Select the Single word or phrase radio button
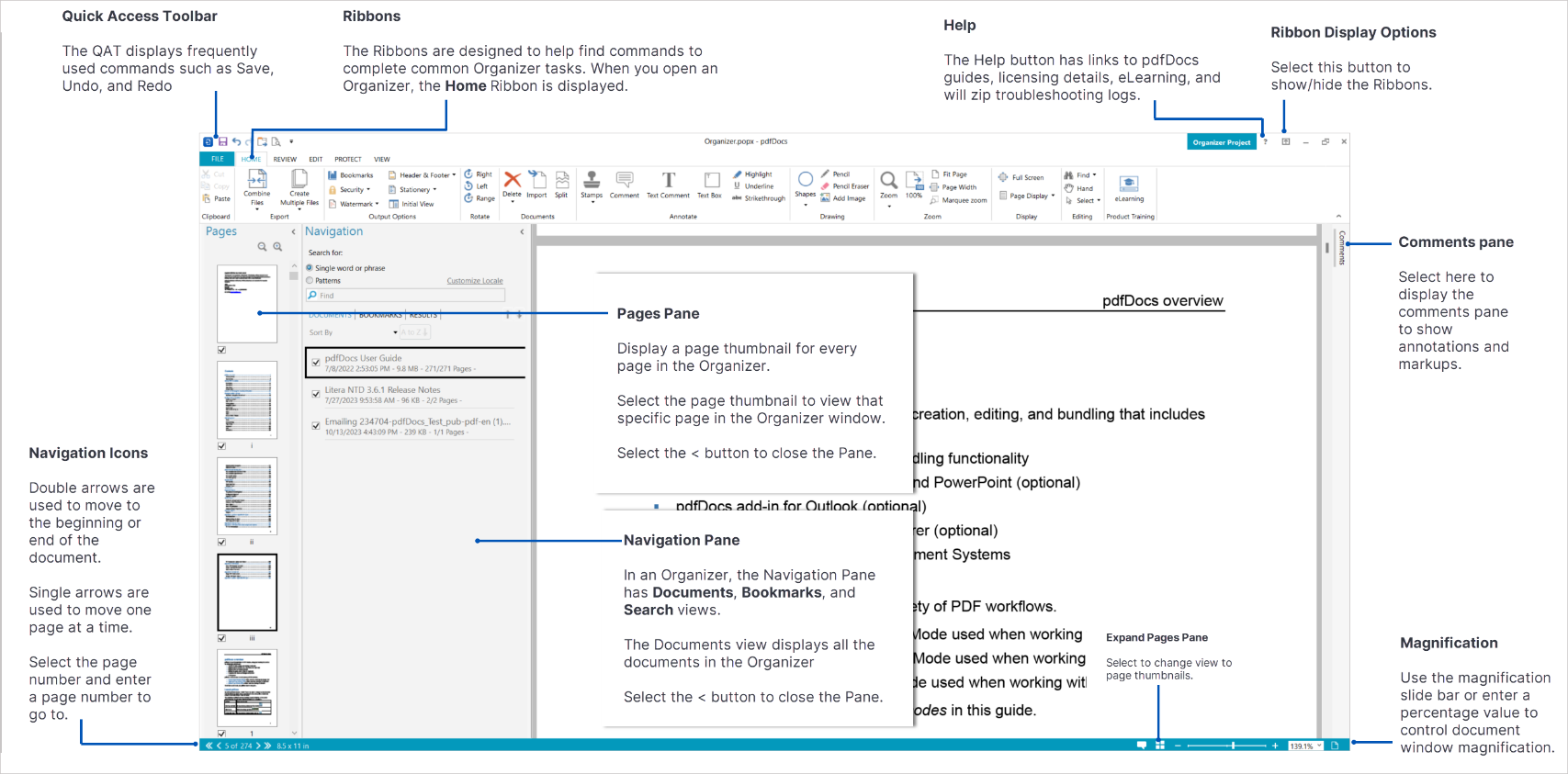The height and width of the screenshot is (774, 1568). 310,268
